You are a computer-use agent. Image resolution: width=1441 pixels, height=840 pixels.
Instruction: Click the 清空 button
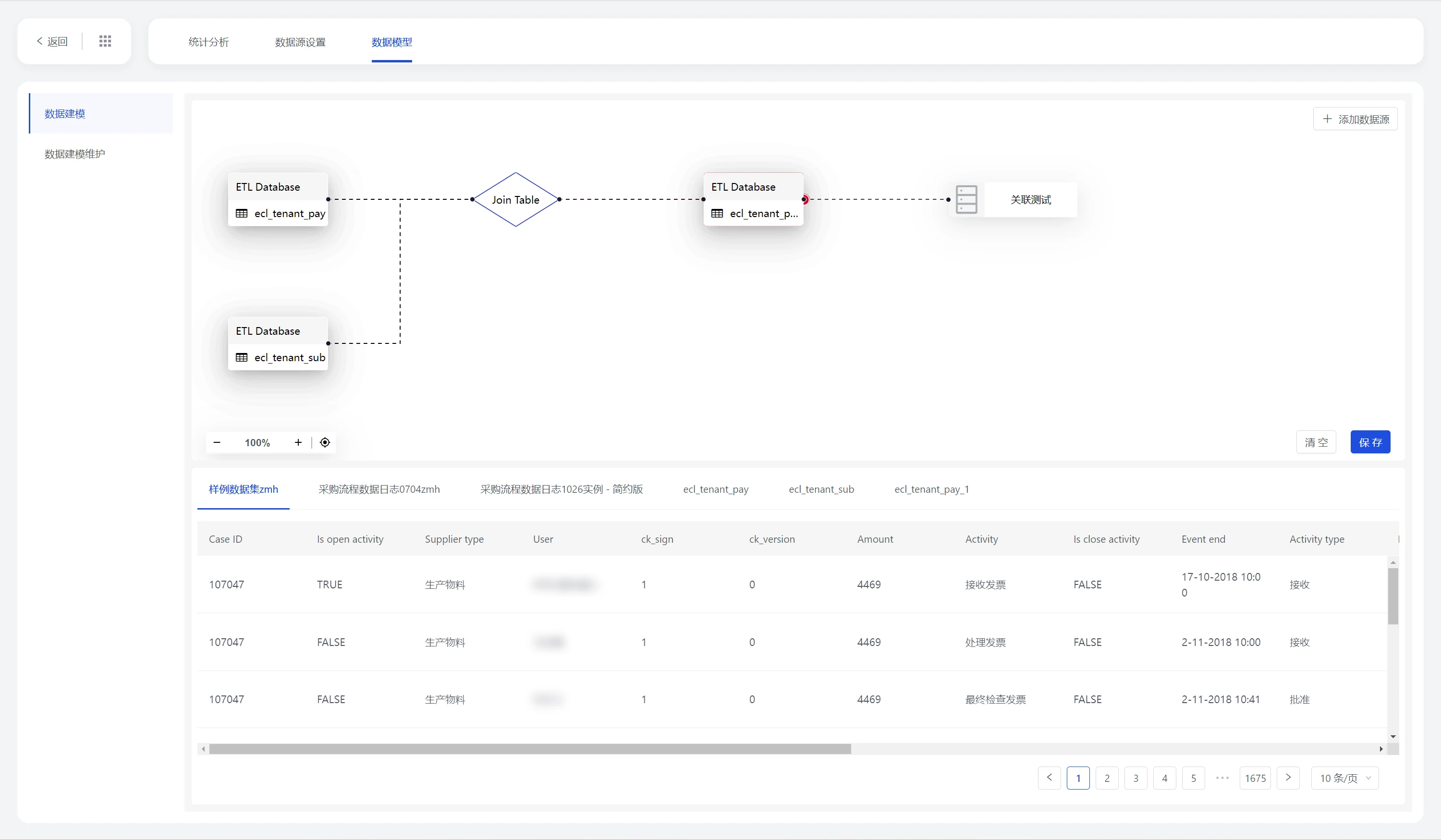coord(1316,442)
